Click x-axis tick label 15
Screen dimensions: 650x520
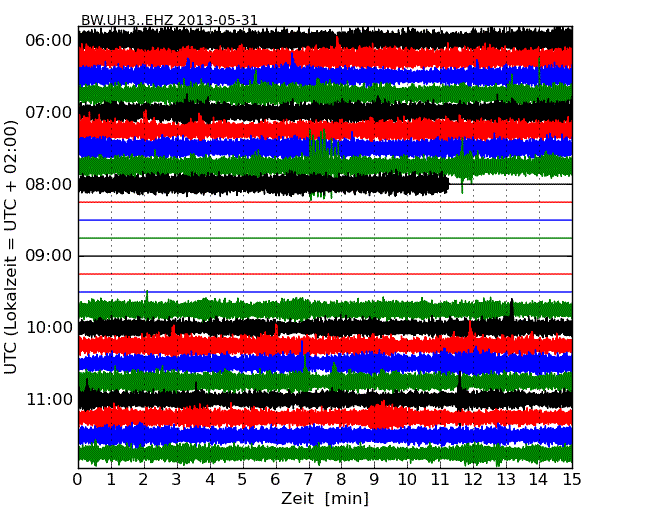[572, 479]
